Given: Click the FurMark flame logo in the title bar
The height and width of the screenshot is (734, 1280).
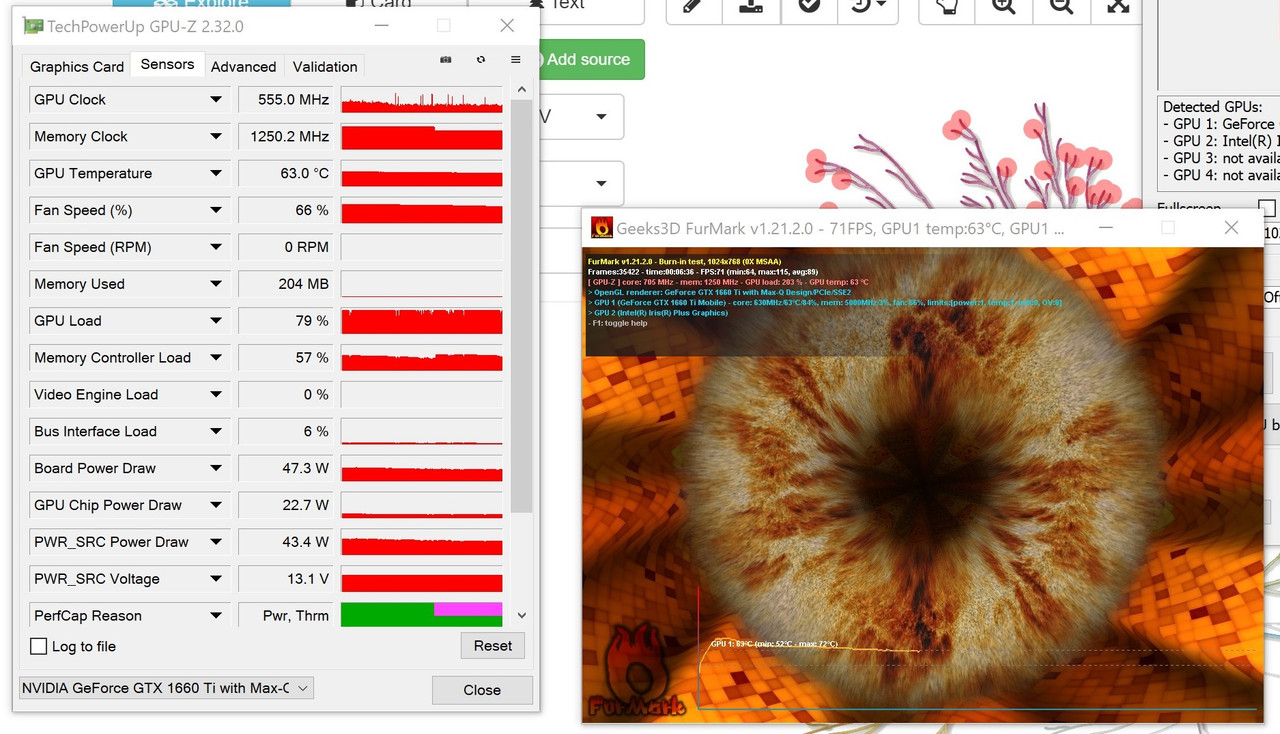Looking at the screenshot, I should pos(600,227).
